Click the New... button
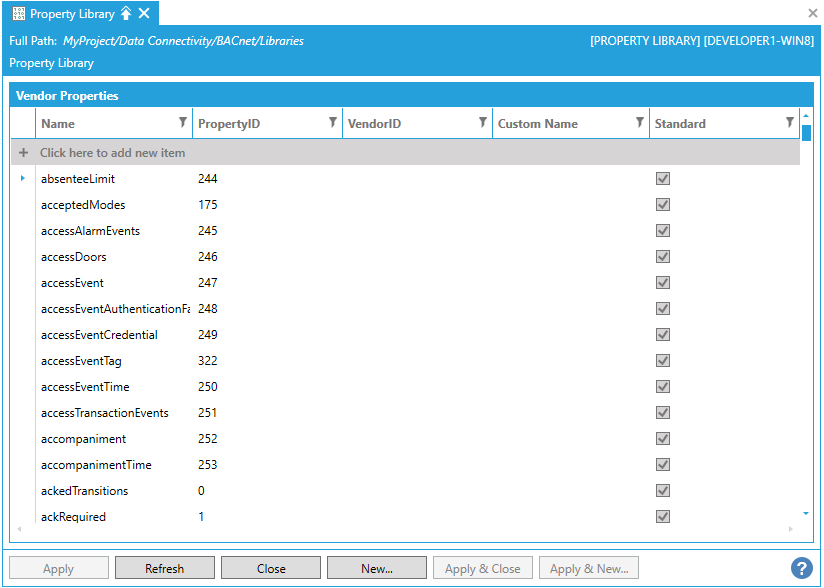Screen dimensions: 824x588 [376, 568]
